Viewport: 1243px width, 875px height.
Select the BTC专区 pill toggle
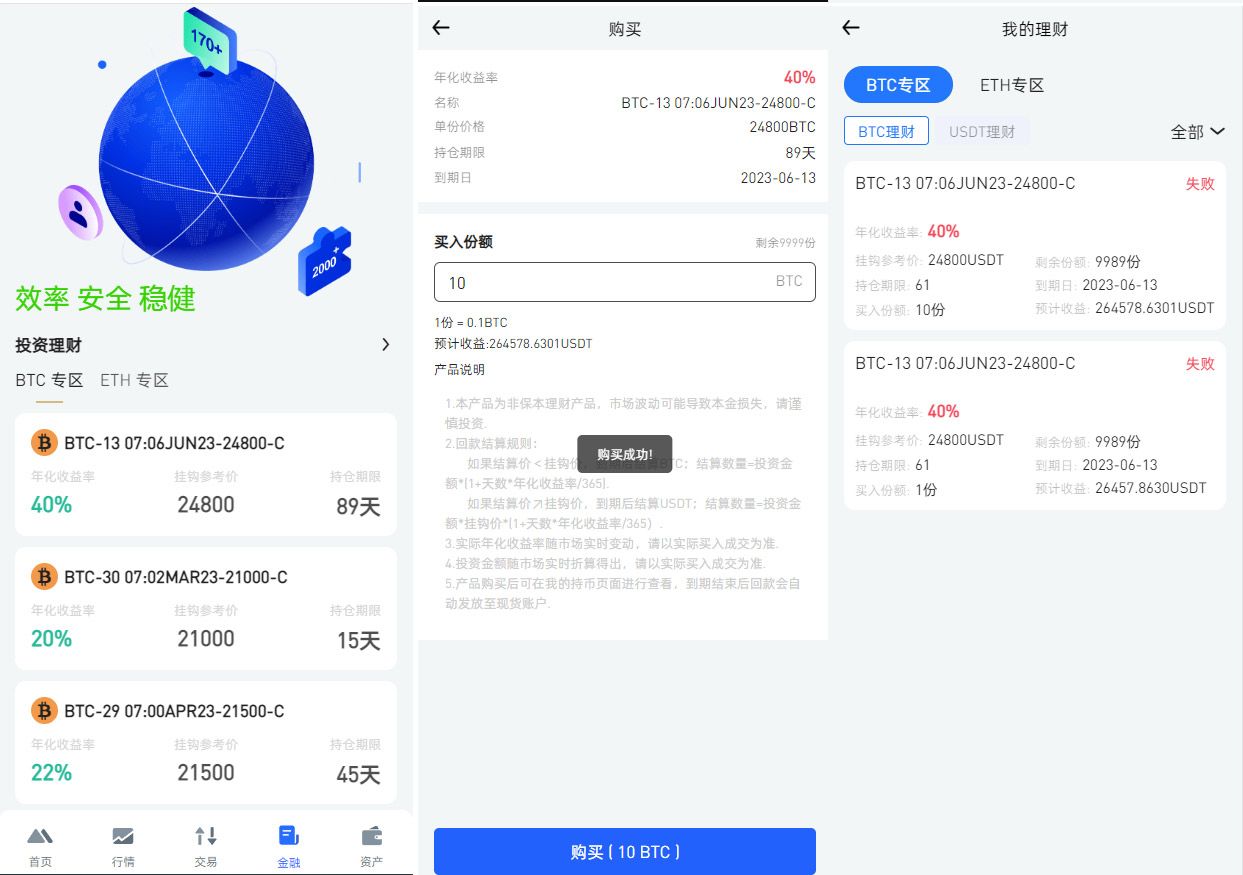tap(898, 85)
